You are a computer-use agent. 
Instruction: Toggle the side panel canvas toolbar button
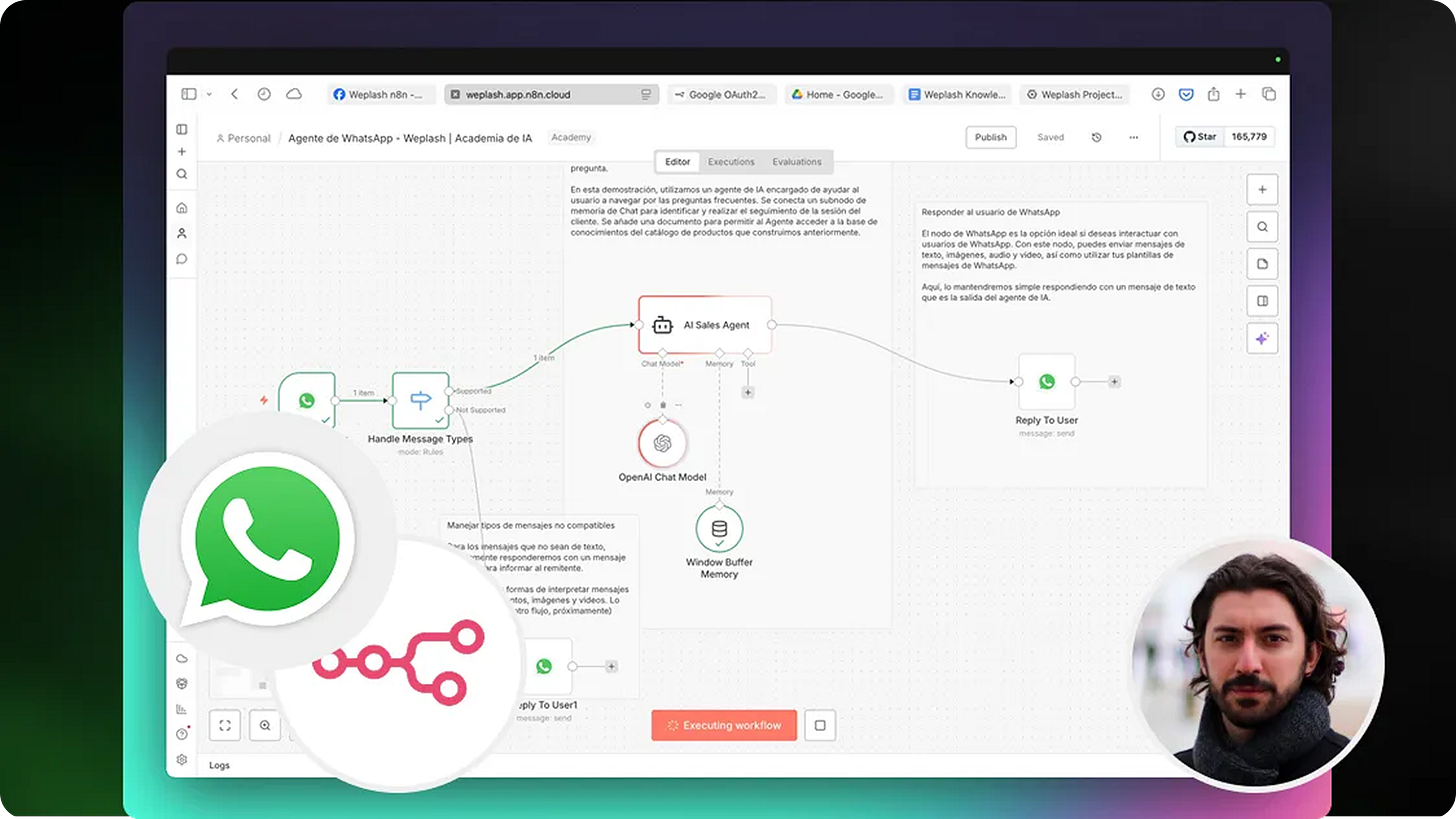pos(1262,301)
